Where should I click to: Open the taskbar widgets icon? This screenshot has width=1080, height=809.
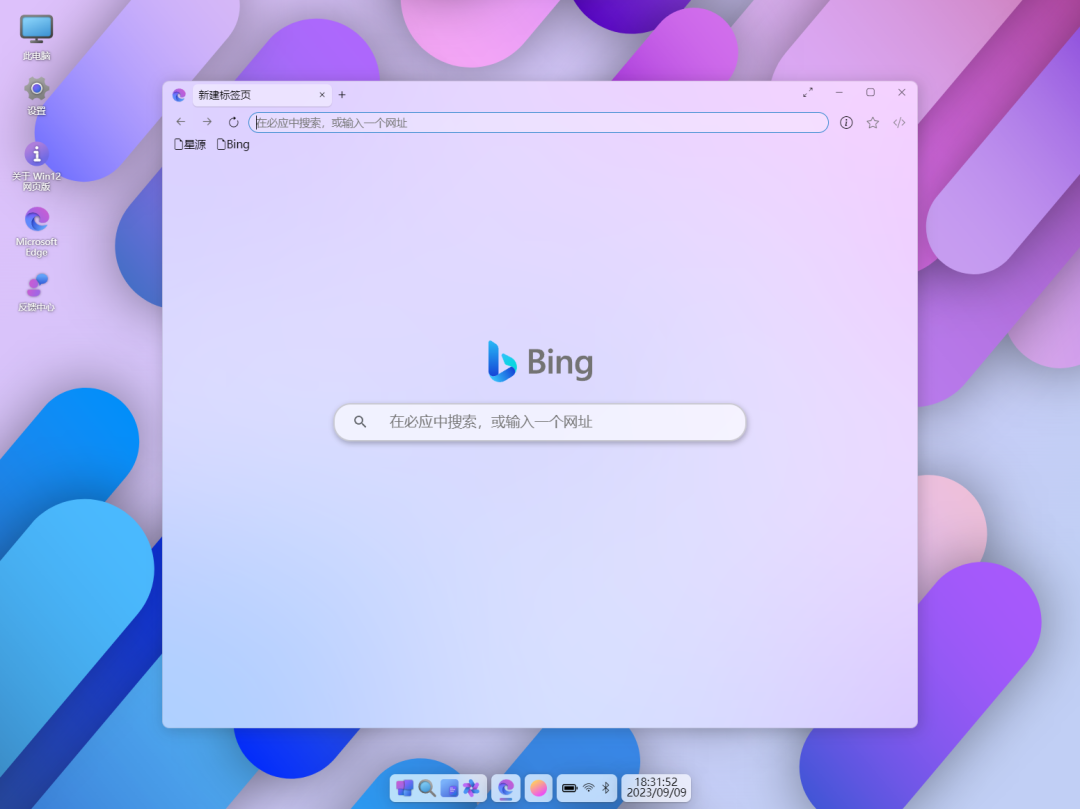click(449, 788)
